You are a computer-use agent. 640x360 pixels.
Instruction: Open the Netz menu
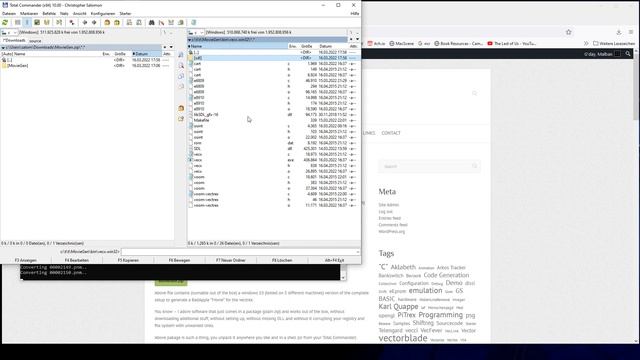(64, 13)
